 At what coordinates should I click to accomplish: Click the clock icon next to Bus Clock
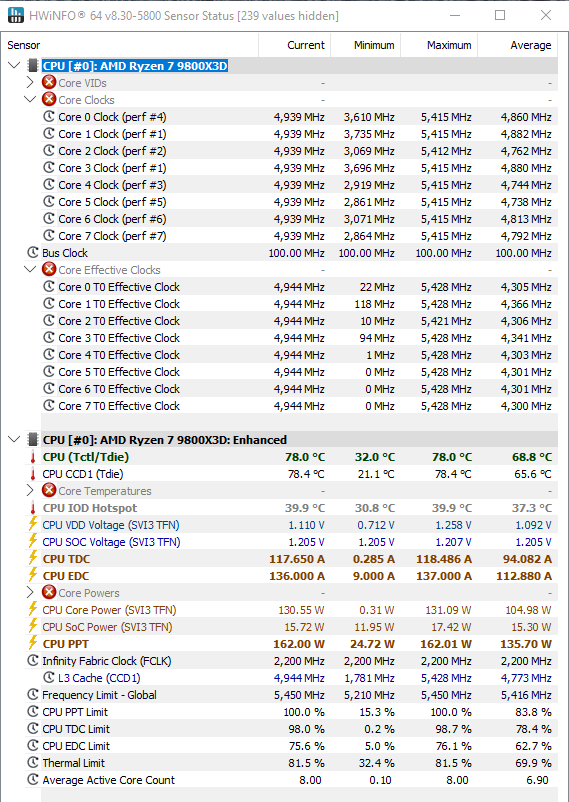click(x=33, y=252)
